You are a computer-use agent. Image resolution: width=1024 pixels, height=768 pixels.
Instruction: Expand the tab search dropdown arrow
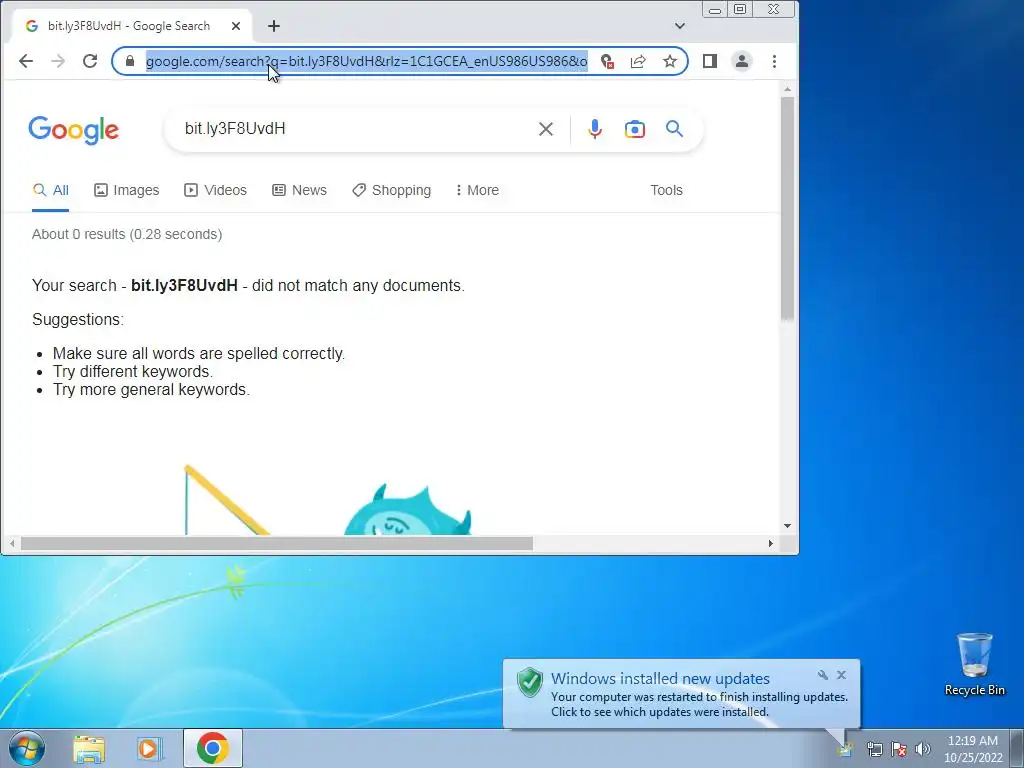680,26
